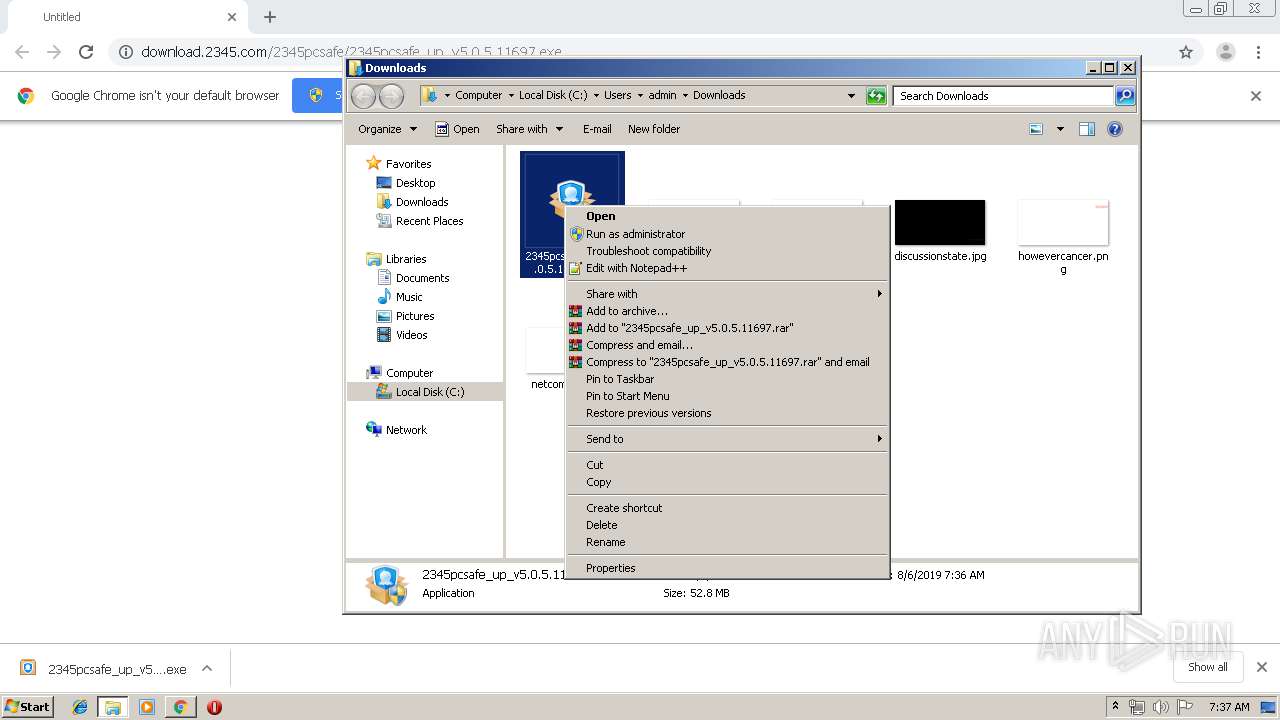Select Network in sidebar
The width and height of the screenshot is (1280, 720).
click(x=396, y=430)
